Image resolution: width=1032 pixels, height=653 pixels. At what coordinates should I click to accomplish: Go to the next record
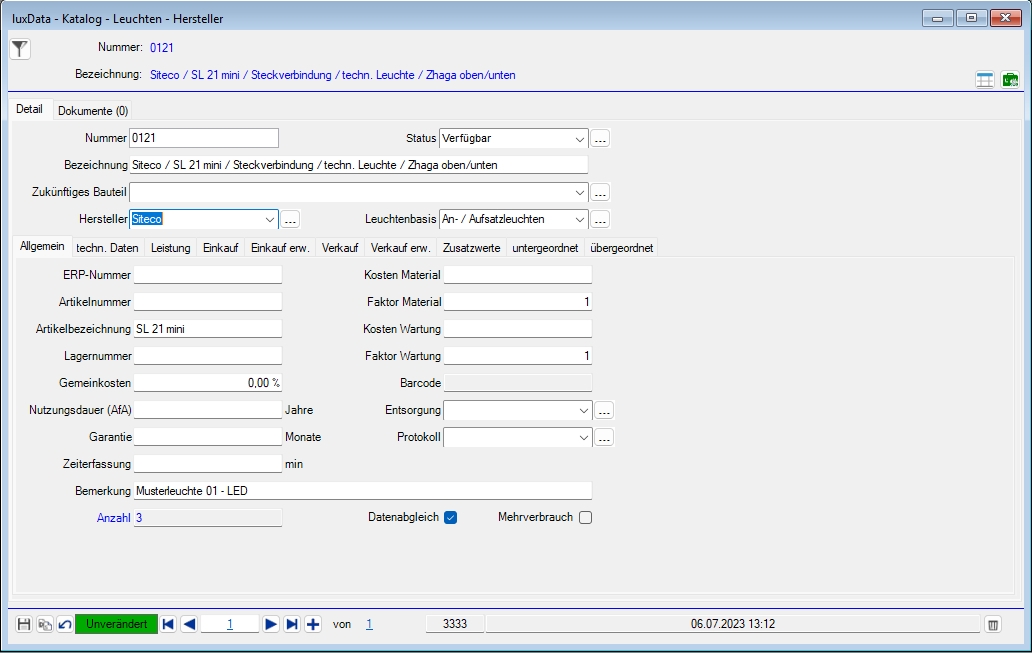pos(270,624)
